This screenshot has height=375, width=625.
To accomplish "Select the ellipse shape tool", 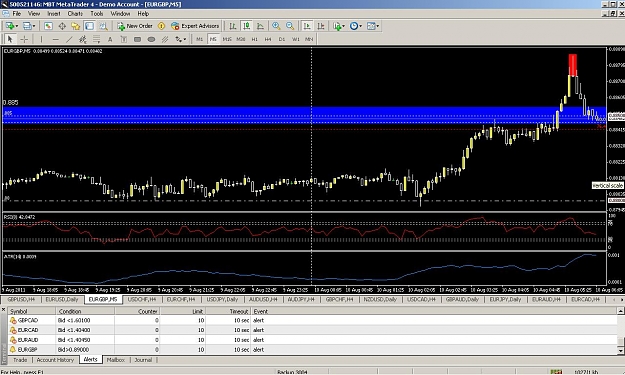I will [x=151, y=39].
